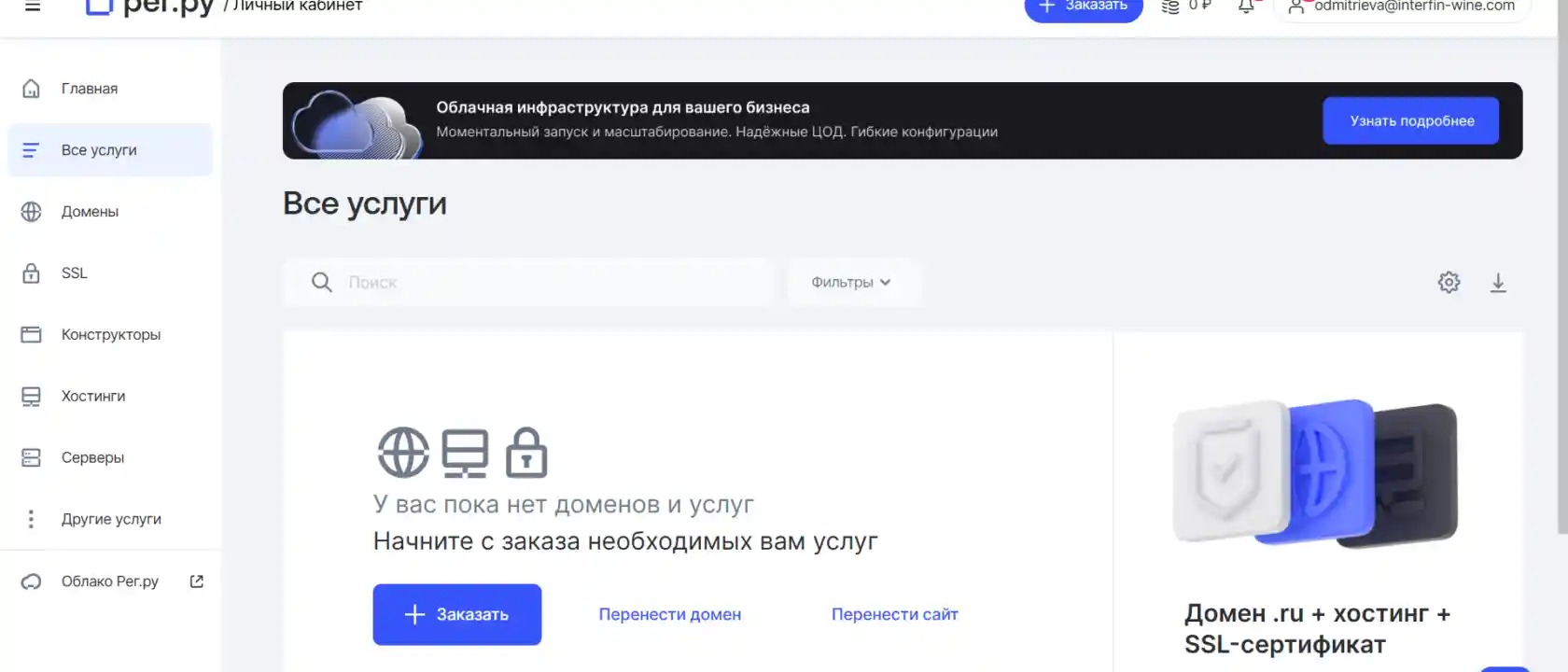Click the promo bundle illustration
This screenshot has height=672, width=1568.
point(1315,473)
